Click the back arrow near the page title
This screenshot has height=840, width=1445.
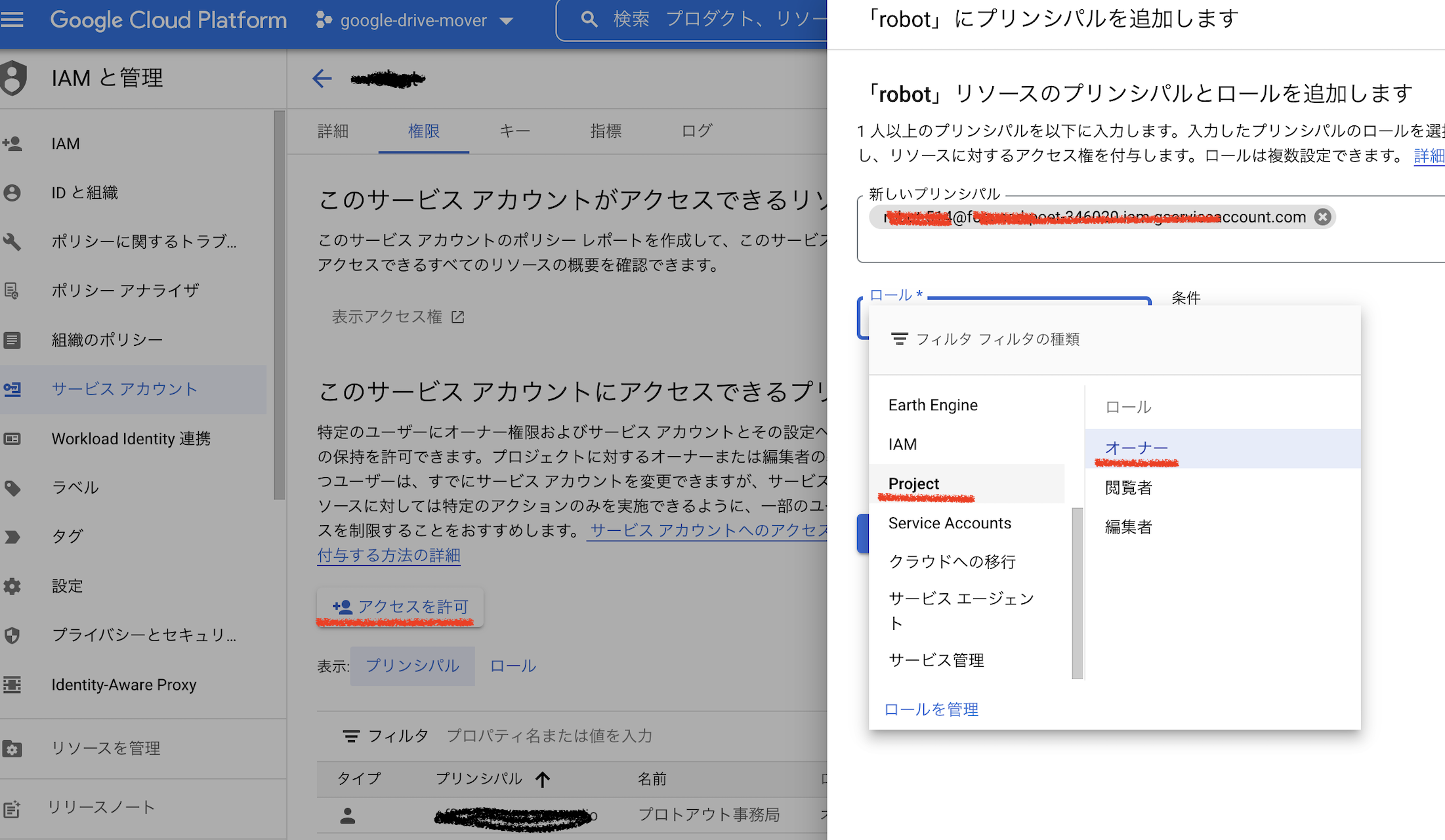coord(322,79)
